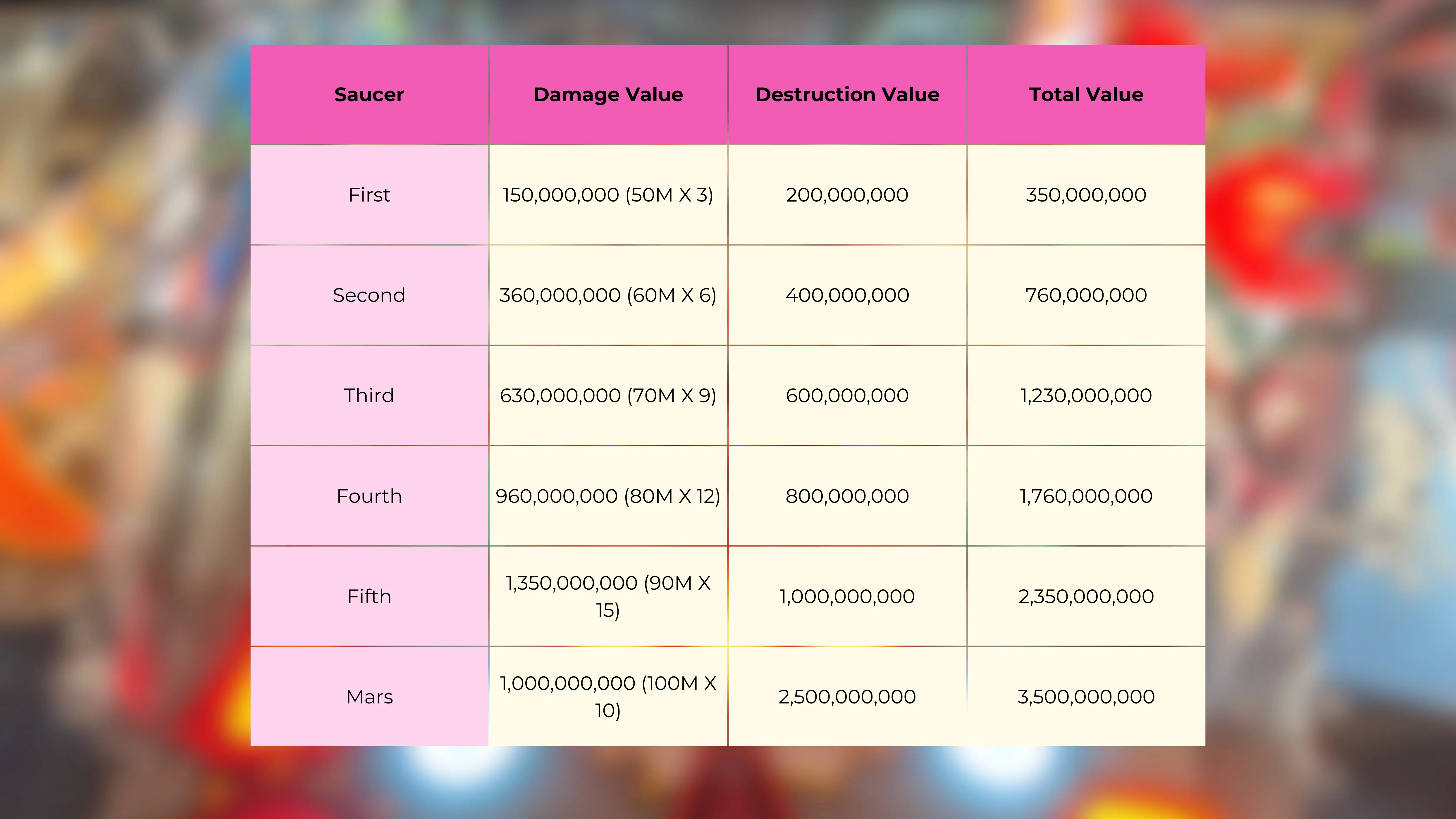Select the 350,000,000 total value cell

[1086, 195]
